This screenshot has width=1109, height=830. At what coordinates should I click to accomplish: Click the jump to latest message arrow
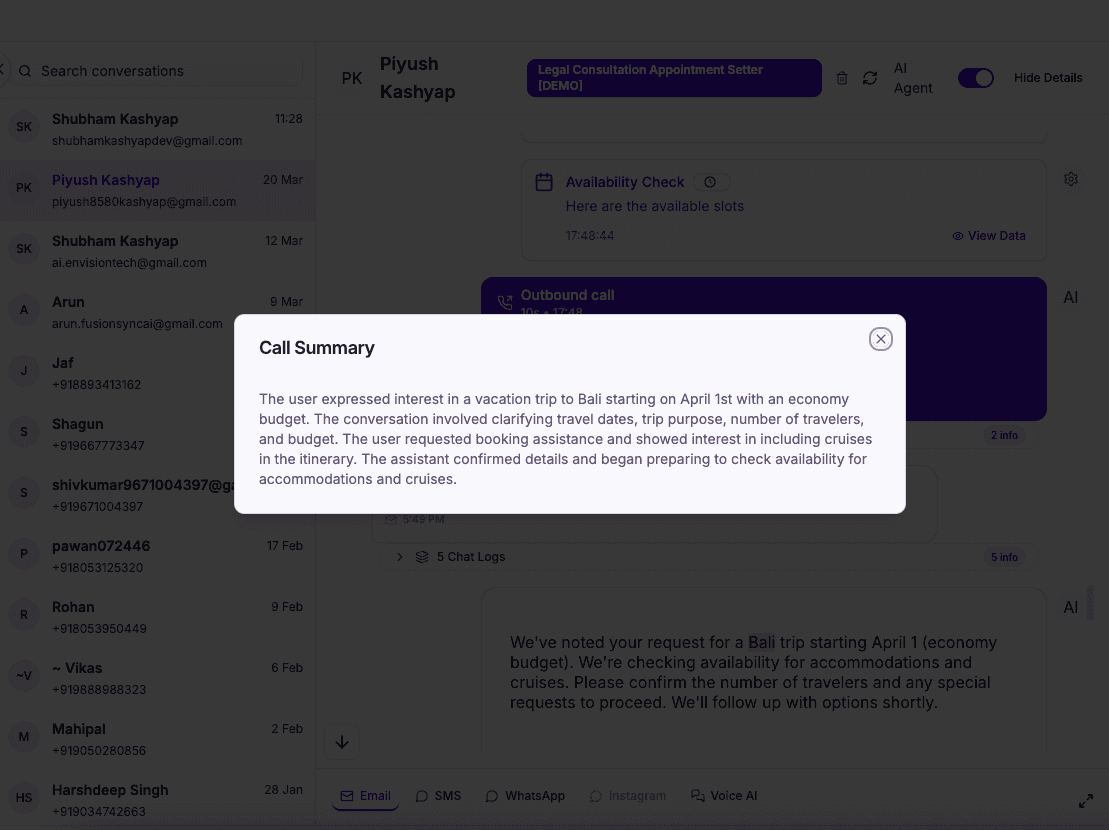(342, 742)
